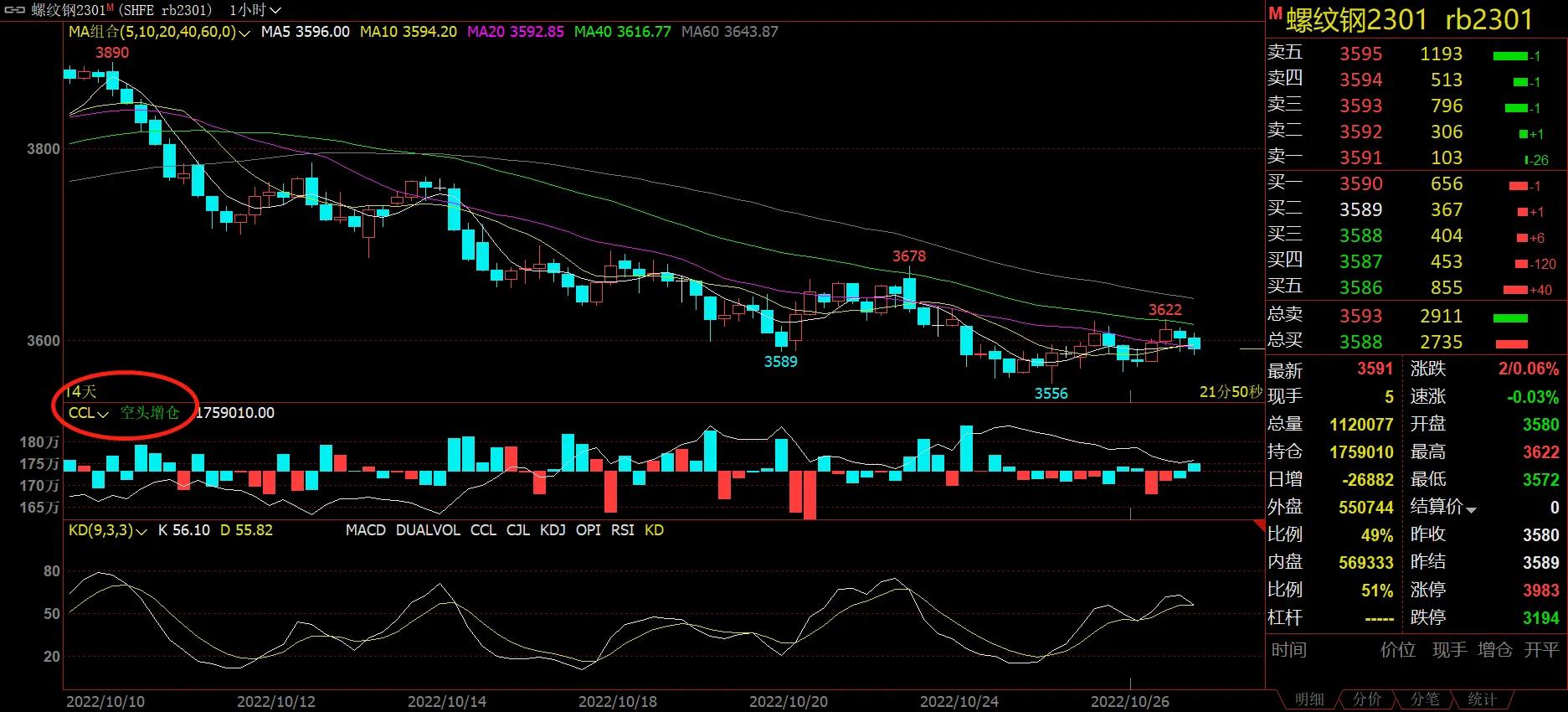The image size is (1568, 712).
Task: Switch indicator to RSI
Action: [622, 530]
